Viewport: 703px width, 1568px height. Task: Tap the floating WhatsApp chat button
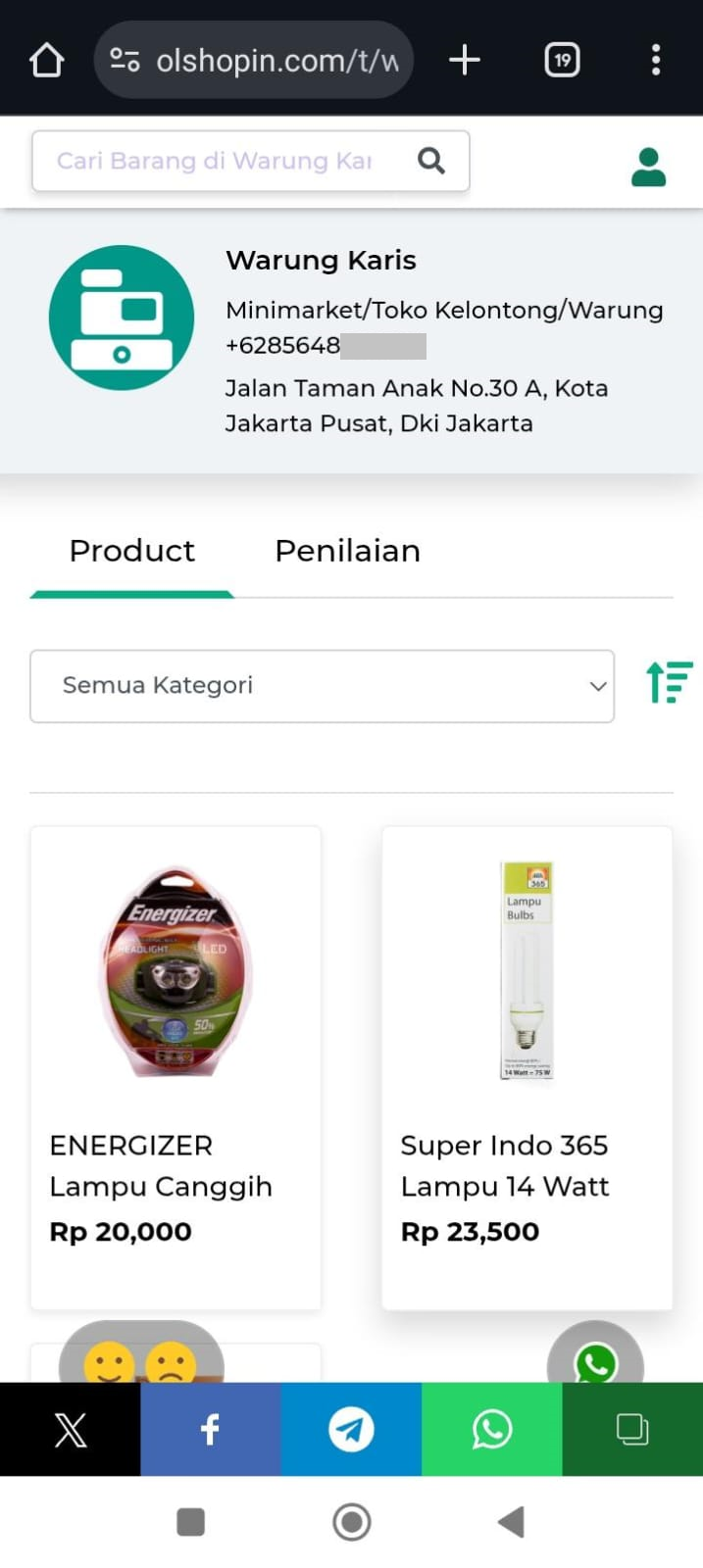tap(595, 1361)
